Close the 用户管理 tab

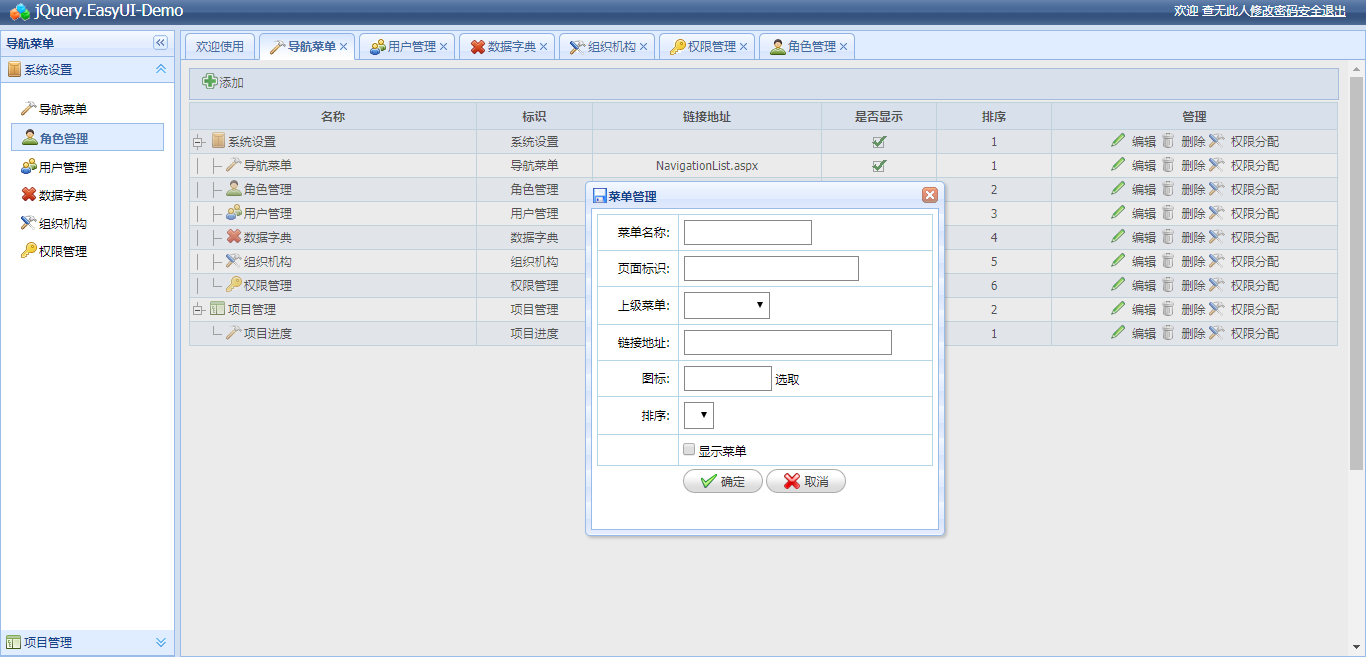coord(443,47)
